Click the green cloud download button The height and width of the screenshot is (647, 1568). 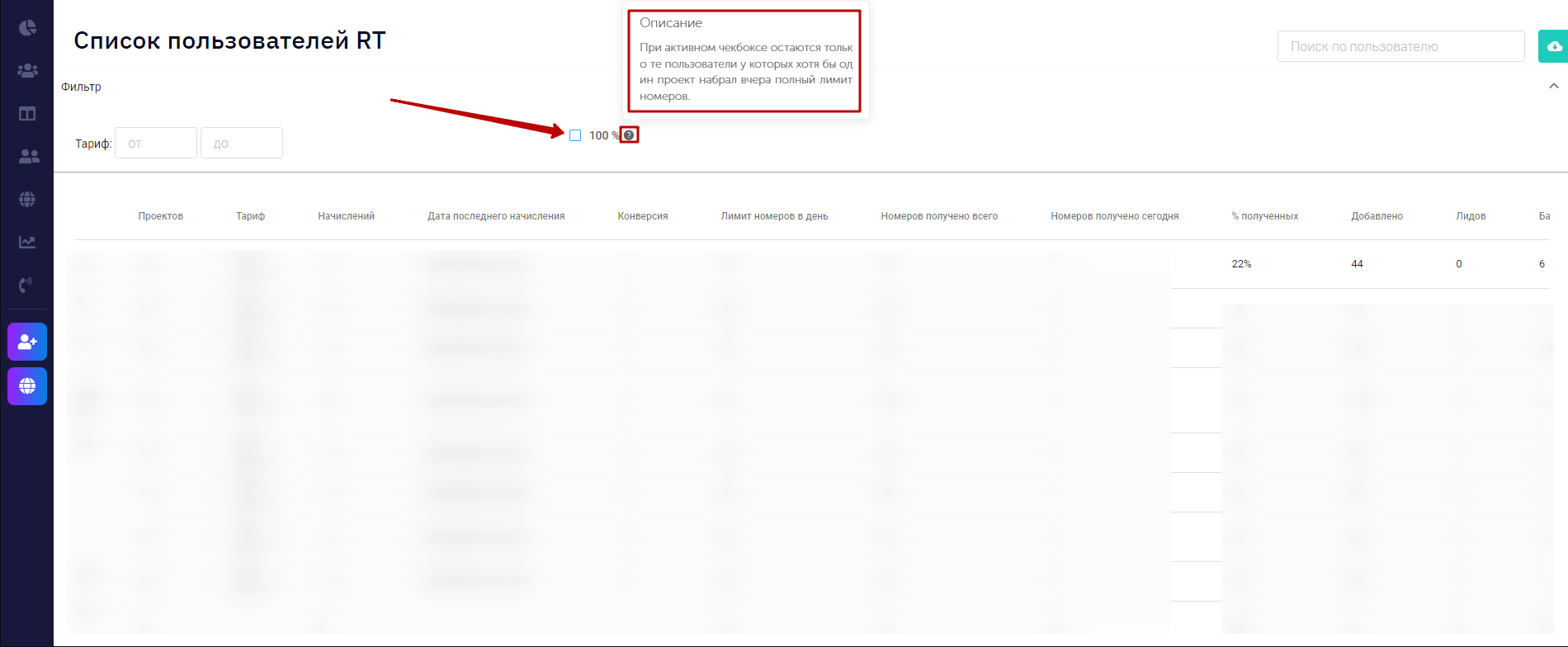(1553, 46)
